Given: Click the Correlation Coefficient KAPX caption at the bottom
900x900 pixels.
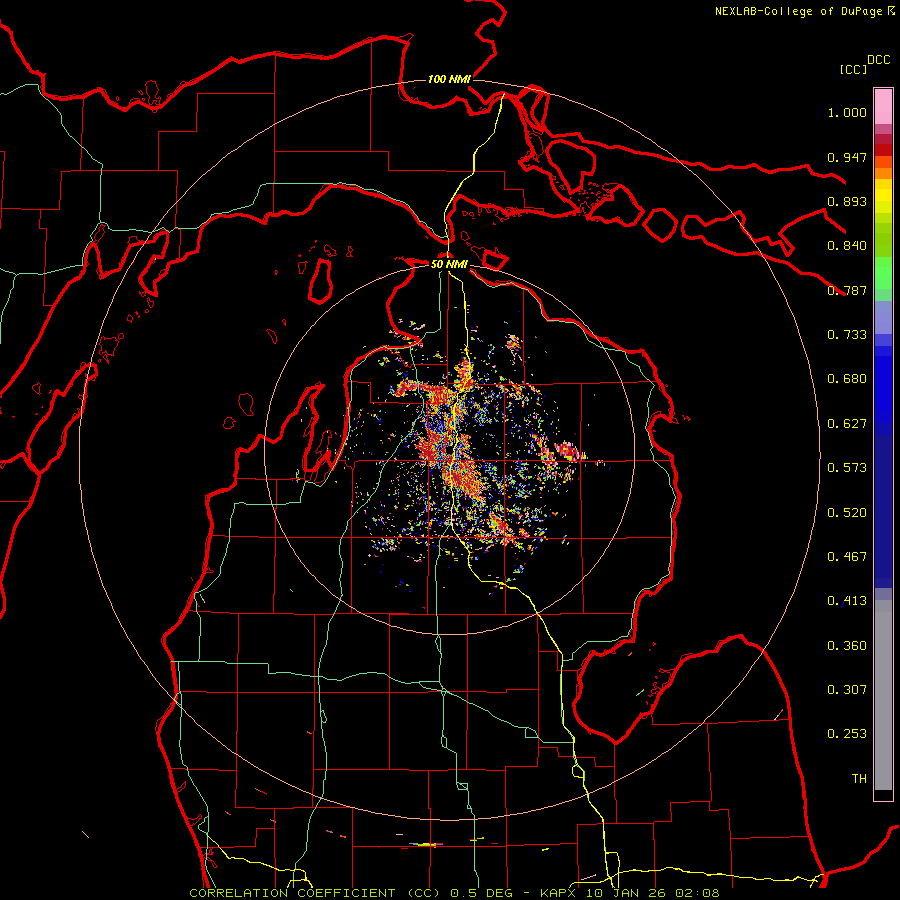Looking at the screenshot, I should pyautogui.click(x=454, y=893).
